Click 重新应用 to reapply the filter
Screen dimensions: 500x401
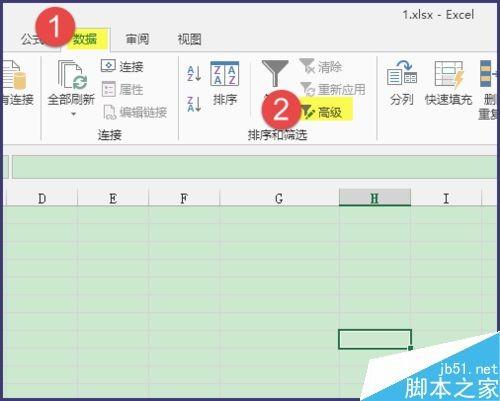[x=332, y=89]
